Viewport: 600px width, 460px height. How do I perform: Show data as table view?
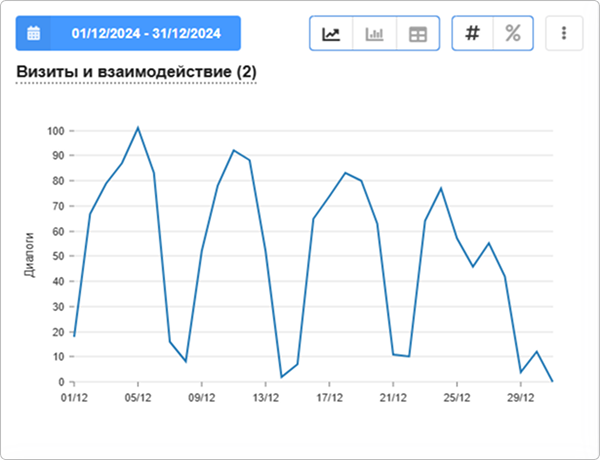(418, 33)
